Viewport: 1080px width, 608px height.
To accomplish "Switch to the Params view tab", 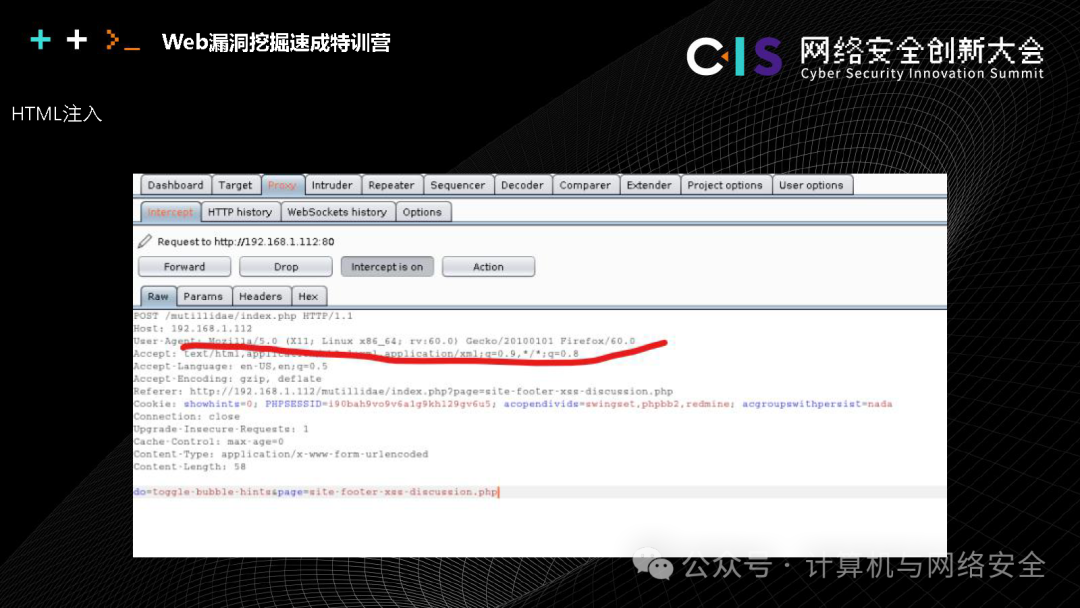I will (203, 296).
